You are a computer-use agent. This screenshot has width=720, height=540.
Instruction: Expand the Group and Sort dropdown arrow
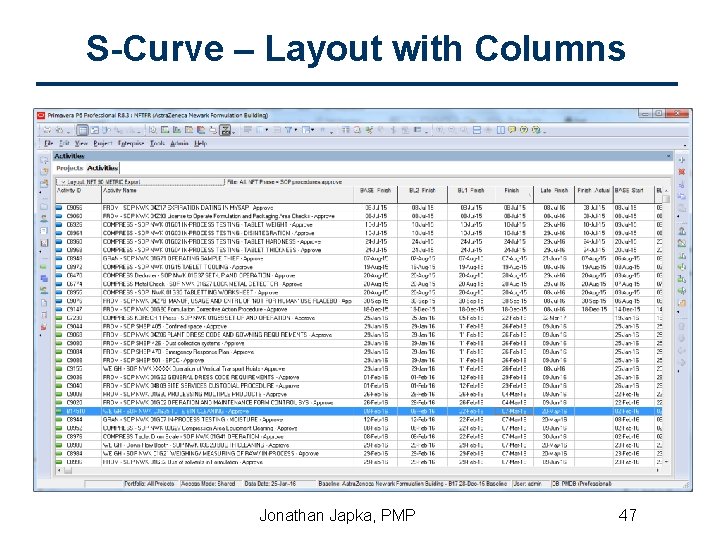point(314,130)
